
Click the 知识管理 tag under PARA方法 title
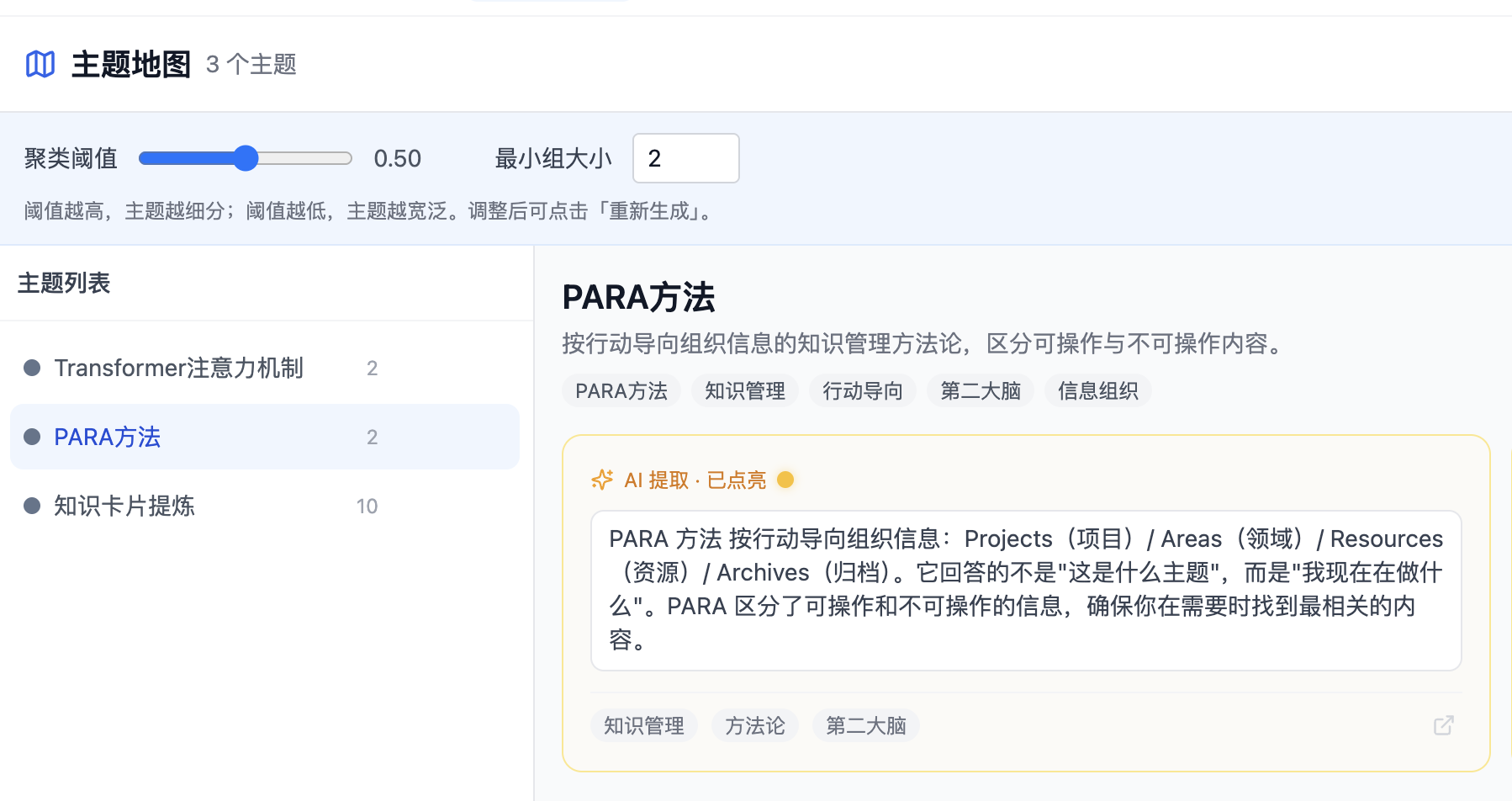click(x=745, y=391)
